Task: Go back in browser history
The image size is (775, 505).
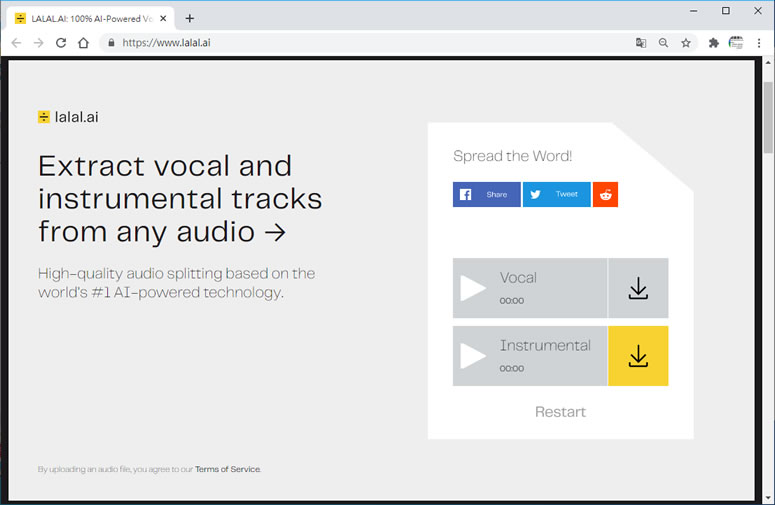Action: pyautogui.click(x=16, y=43)
